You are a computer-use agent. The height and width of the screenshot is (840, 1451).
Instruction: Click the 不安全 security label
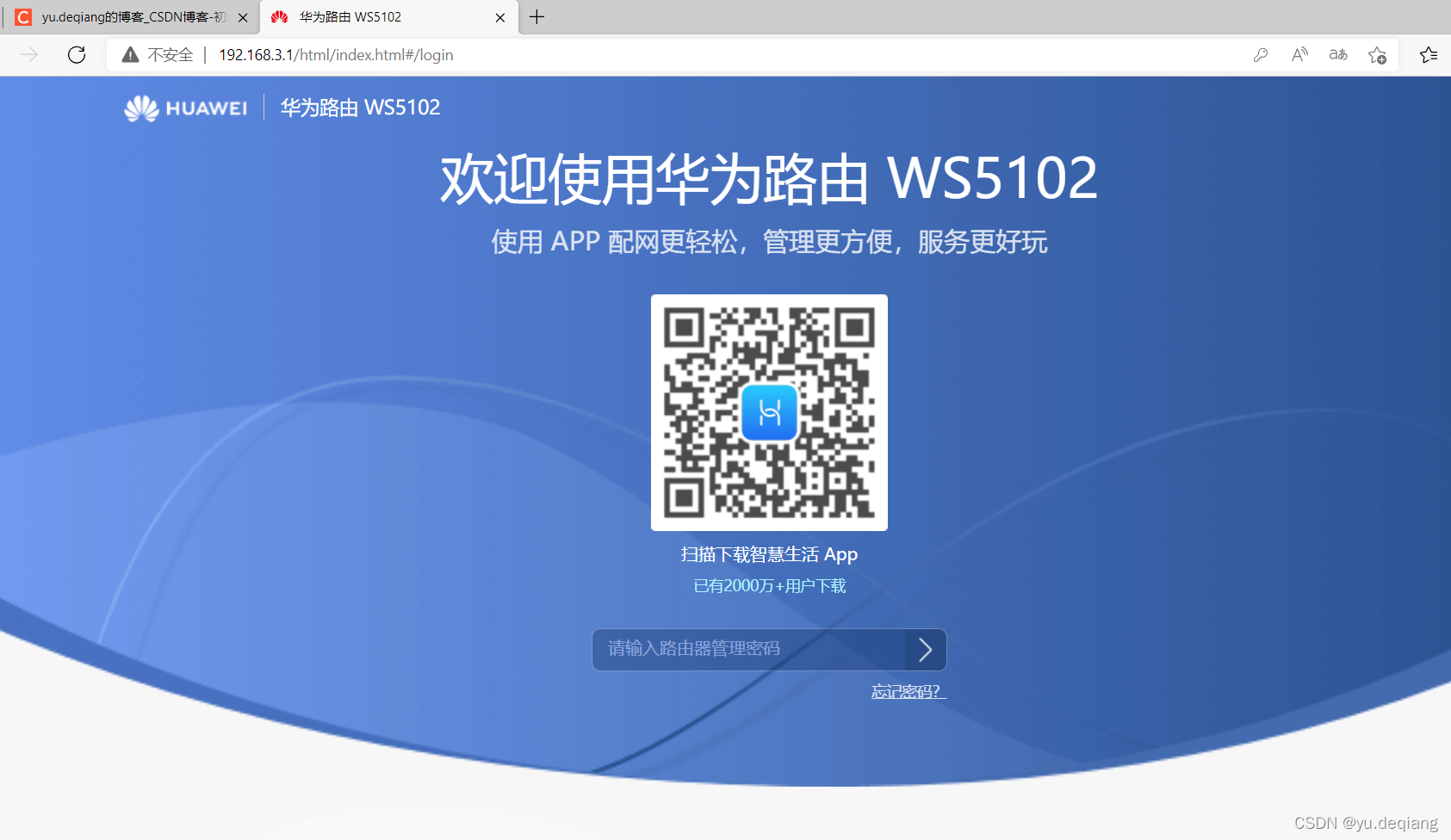tap(171, 55)
